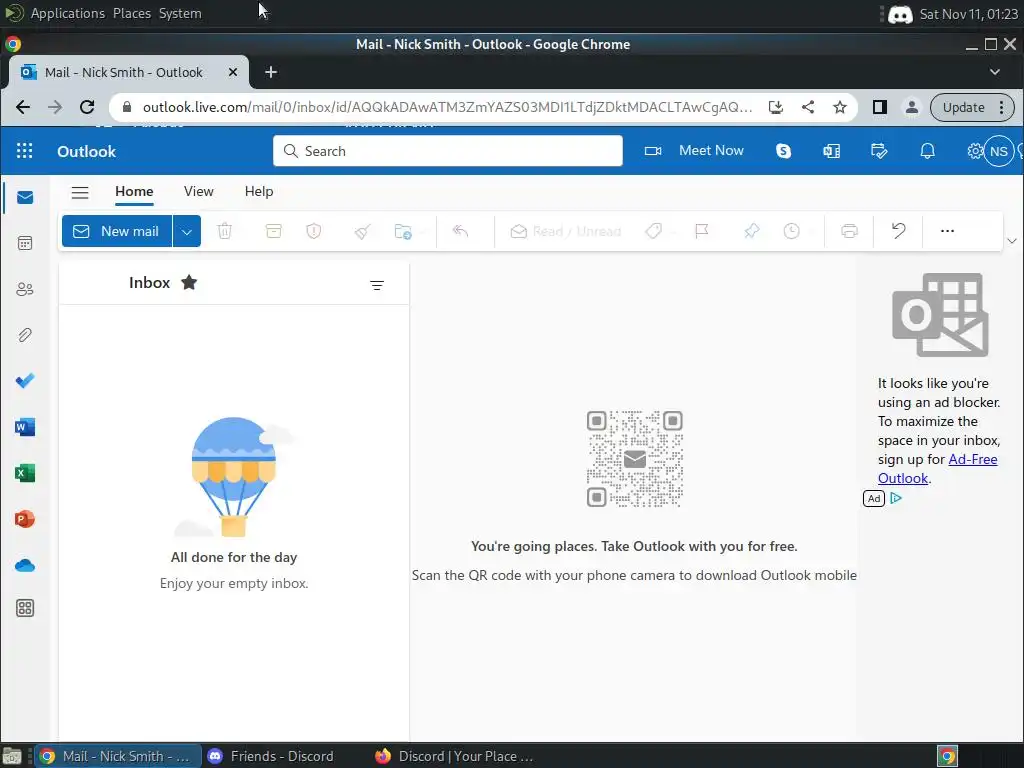Image resolution: width=1024 pixels, height=768 pixels.
Task: Open the To Do checkmark app
Action: coord(25,381)
